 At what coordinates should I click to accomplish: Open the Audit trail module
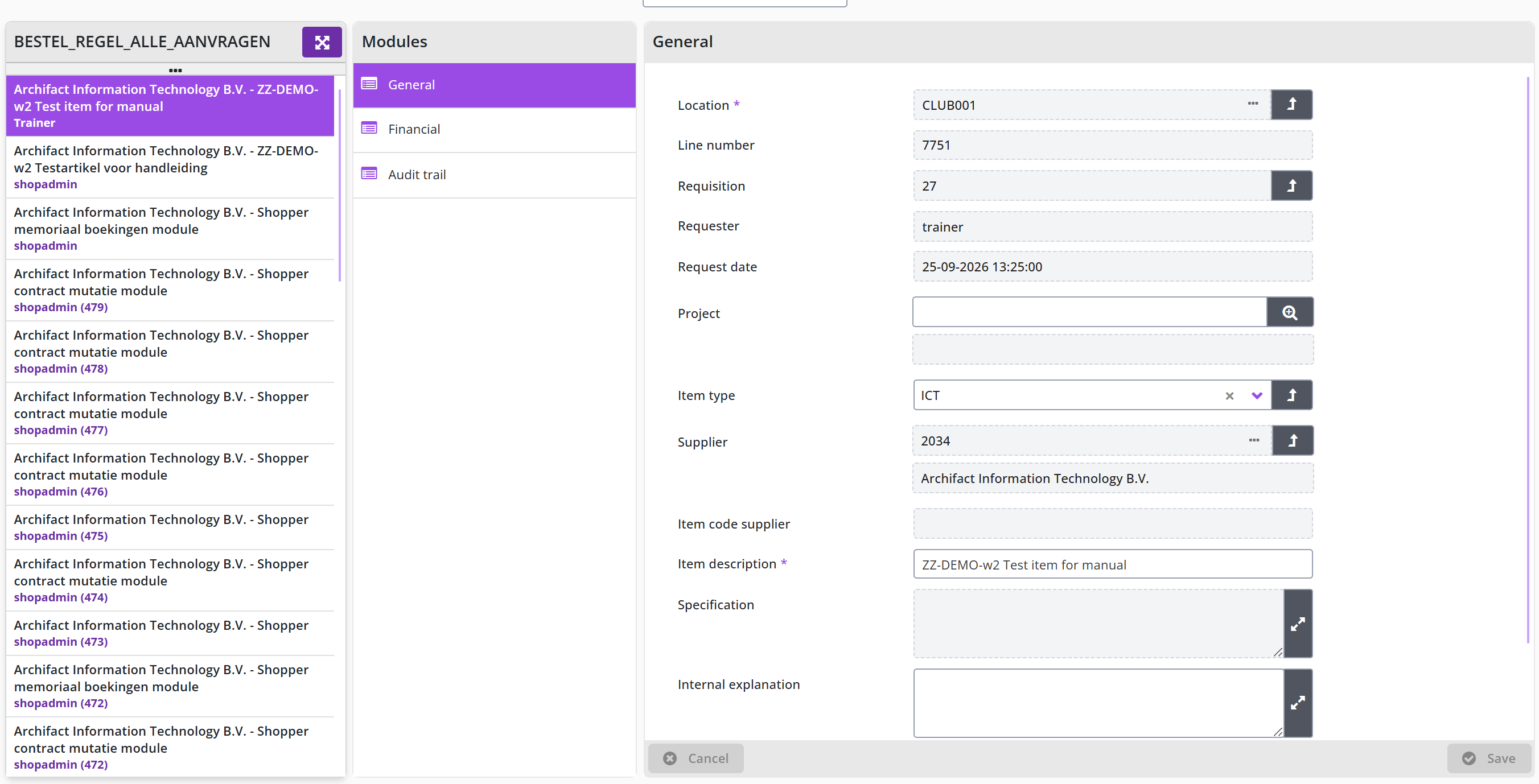click(494, 175)
